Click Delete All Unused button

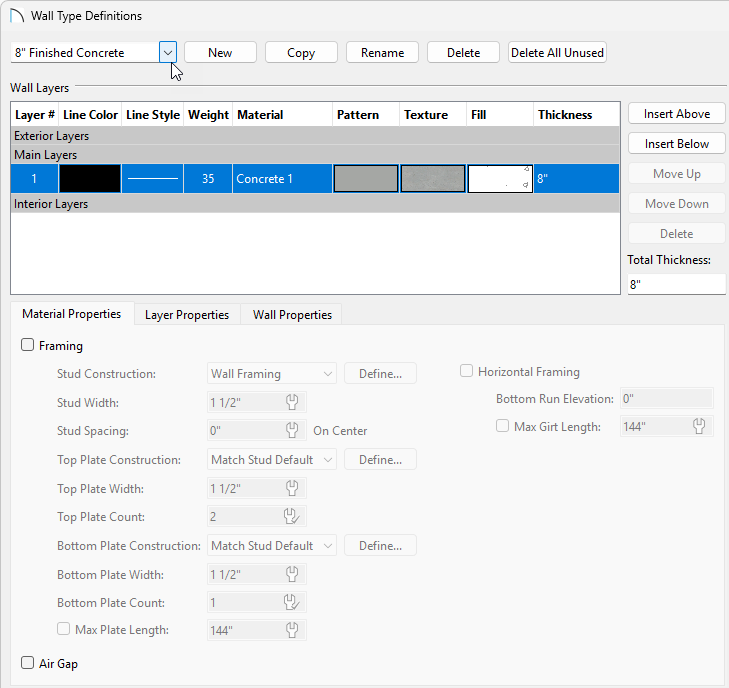(557, 53)
